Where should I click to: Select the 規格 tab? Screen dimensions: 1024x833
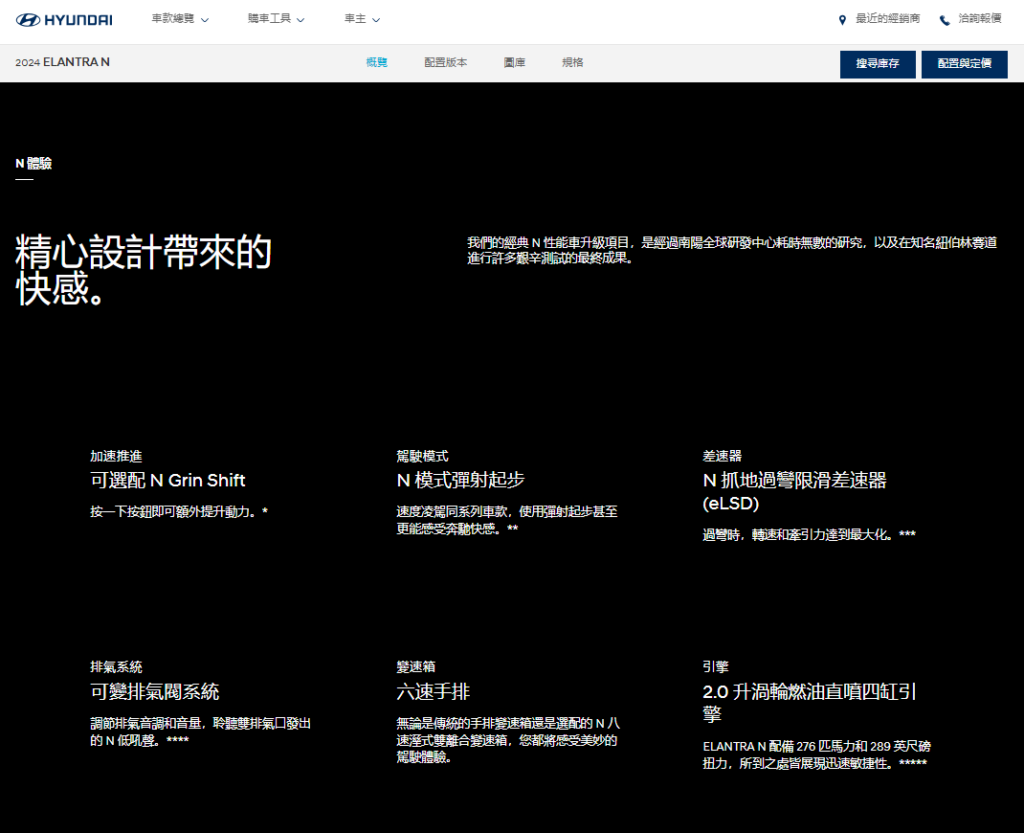(573, 63)
